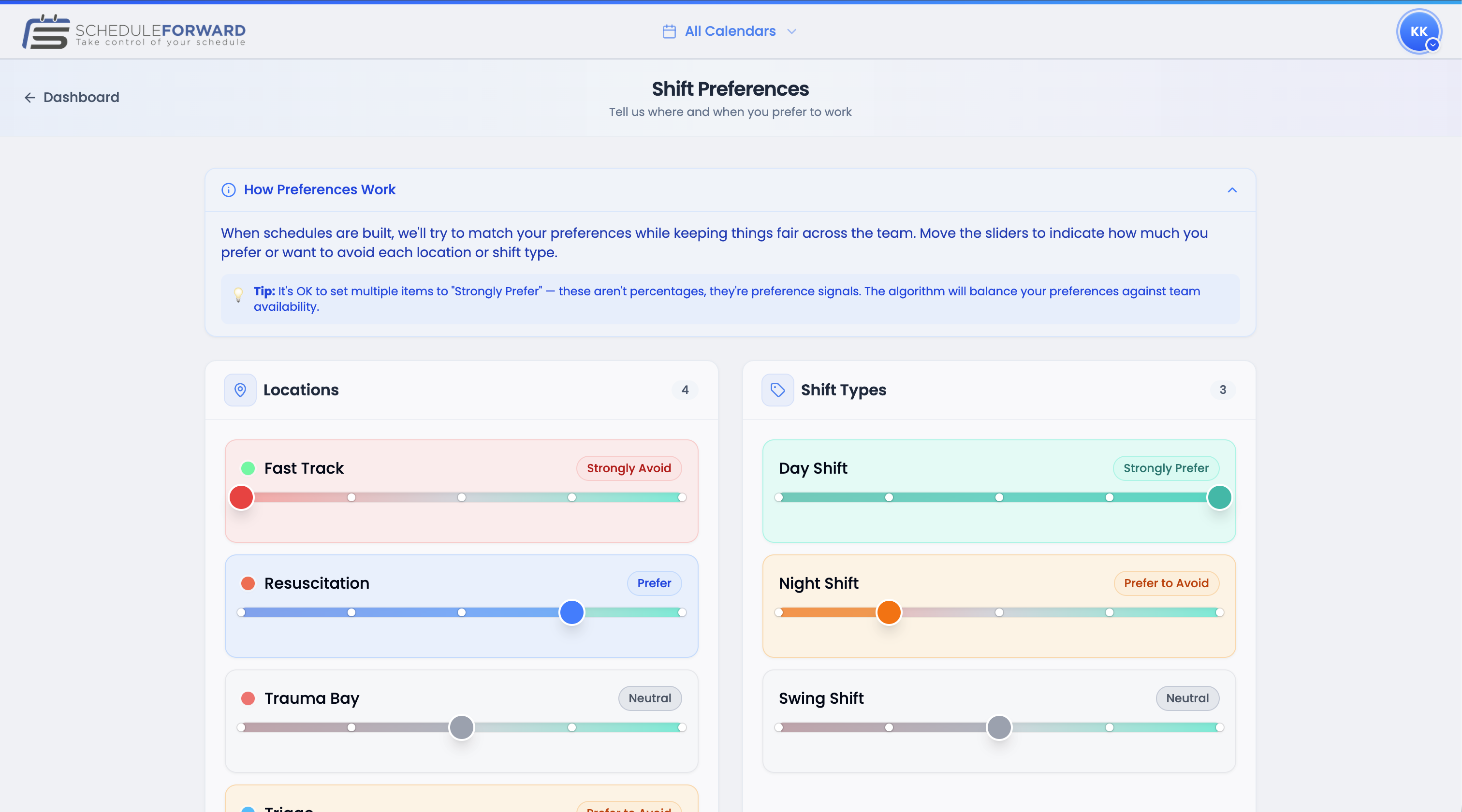Click the Strongly Prefer badge on Day Shift
Viewport: 1462px width, 812px height.
(x=1166, y=468)
